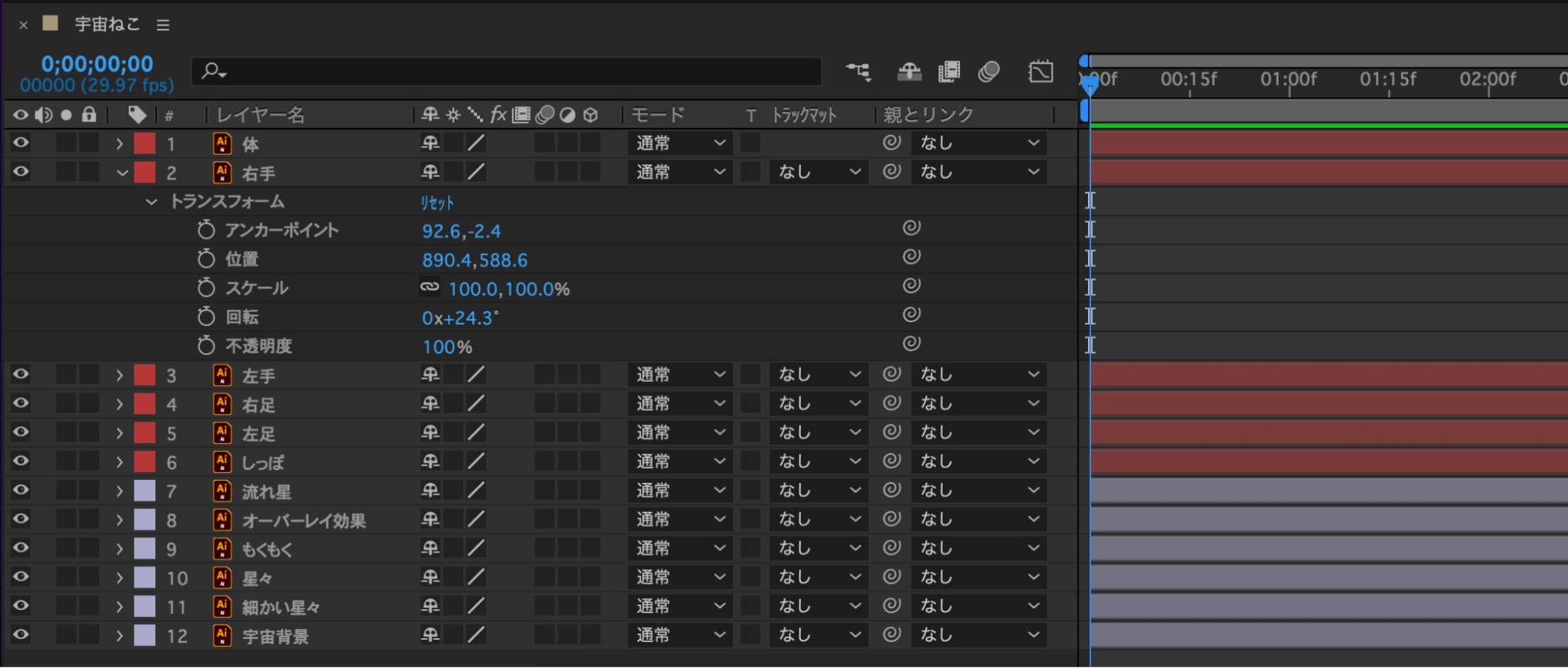Click the parent pick whip for 体 layer
The height and width of the screenshot is (668, 1568).
pos(892,142)
